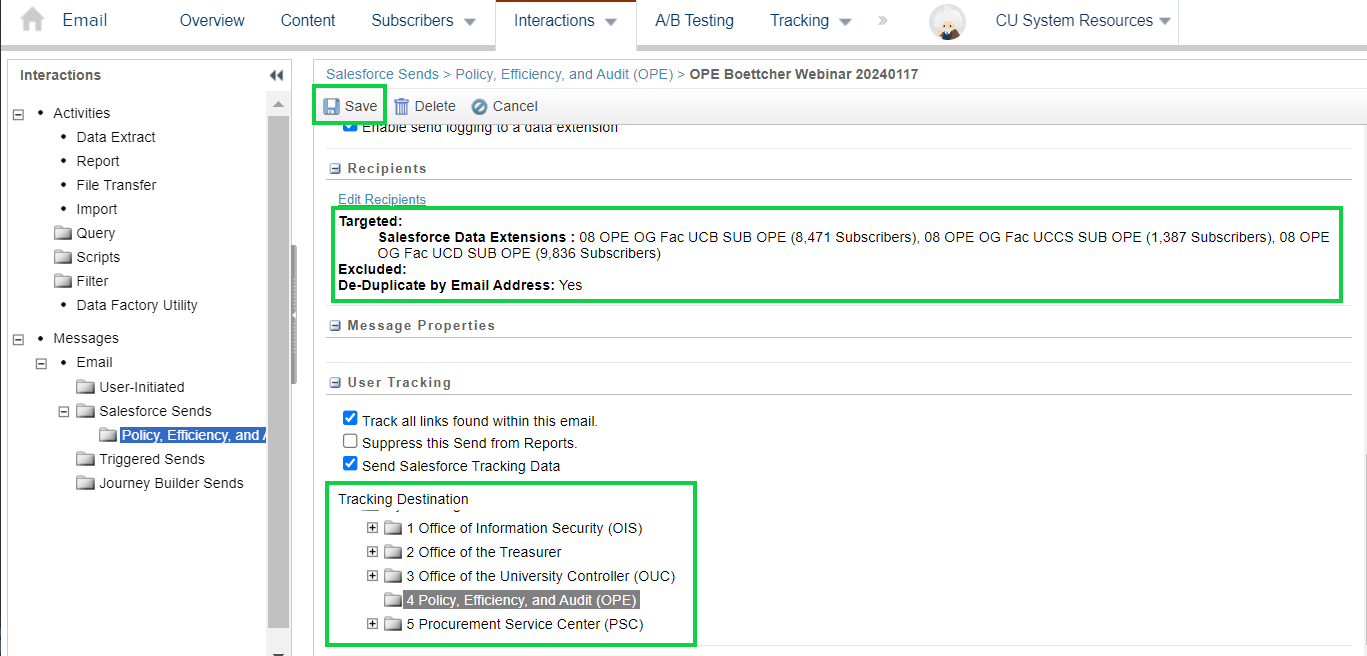
Task: Click Policy, Efficiency, and Audit (OPE) breadcrumb link
Action: coord(564,74)
